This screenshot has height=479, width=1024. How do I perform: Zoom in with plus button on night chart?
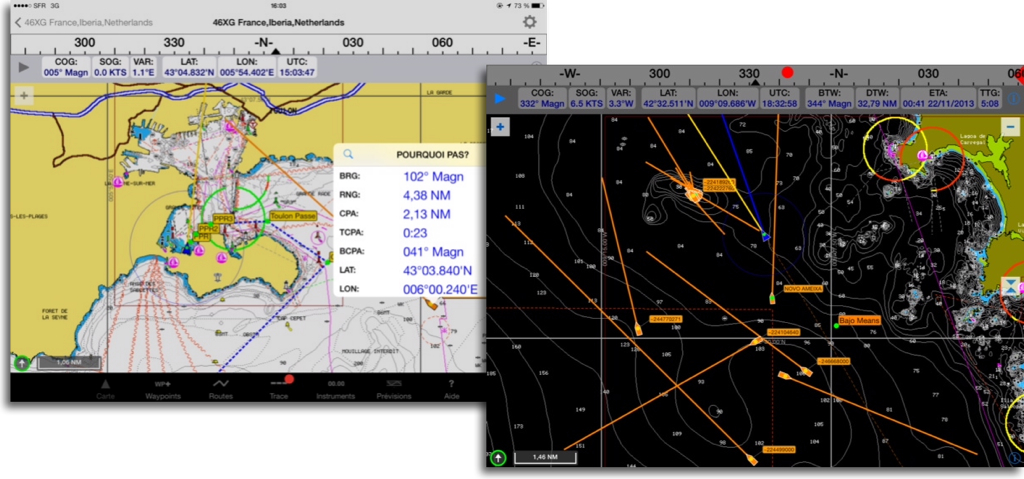coord(500,127)
